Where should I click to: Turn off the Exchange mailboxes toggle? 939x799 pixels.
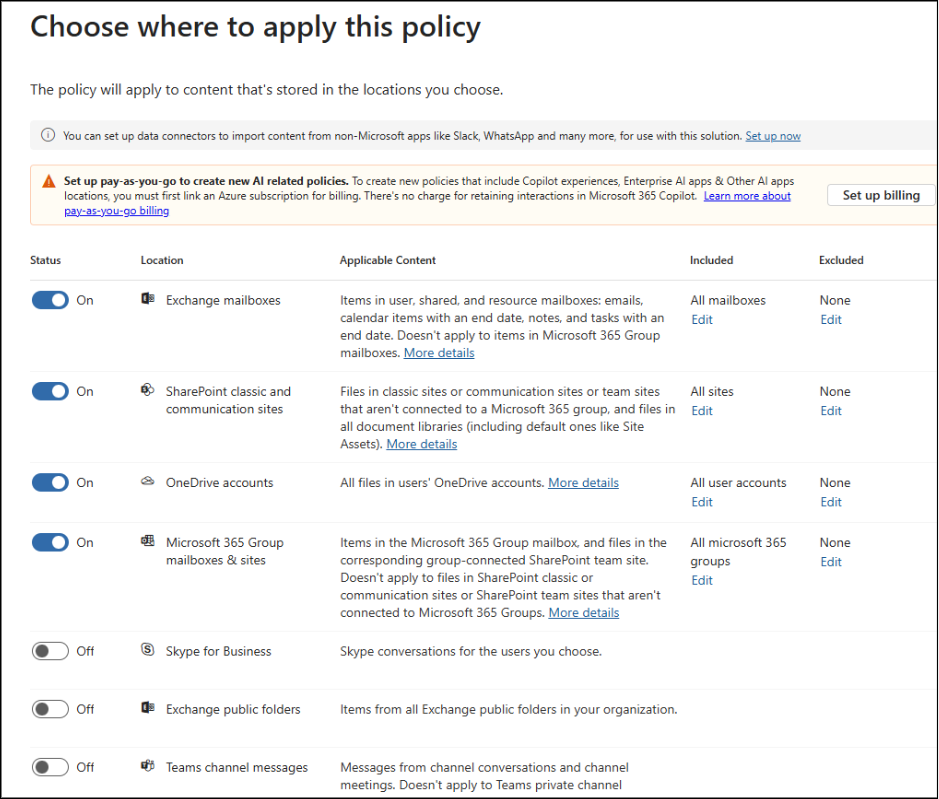coord(50,300)
